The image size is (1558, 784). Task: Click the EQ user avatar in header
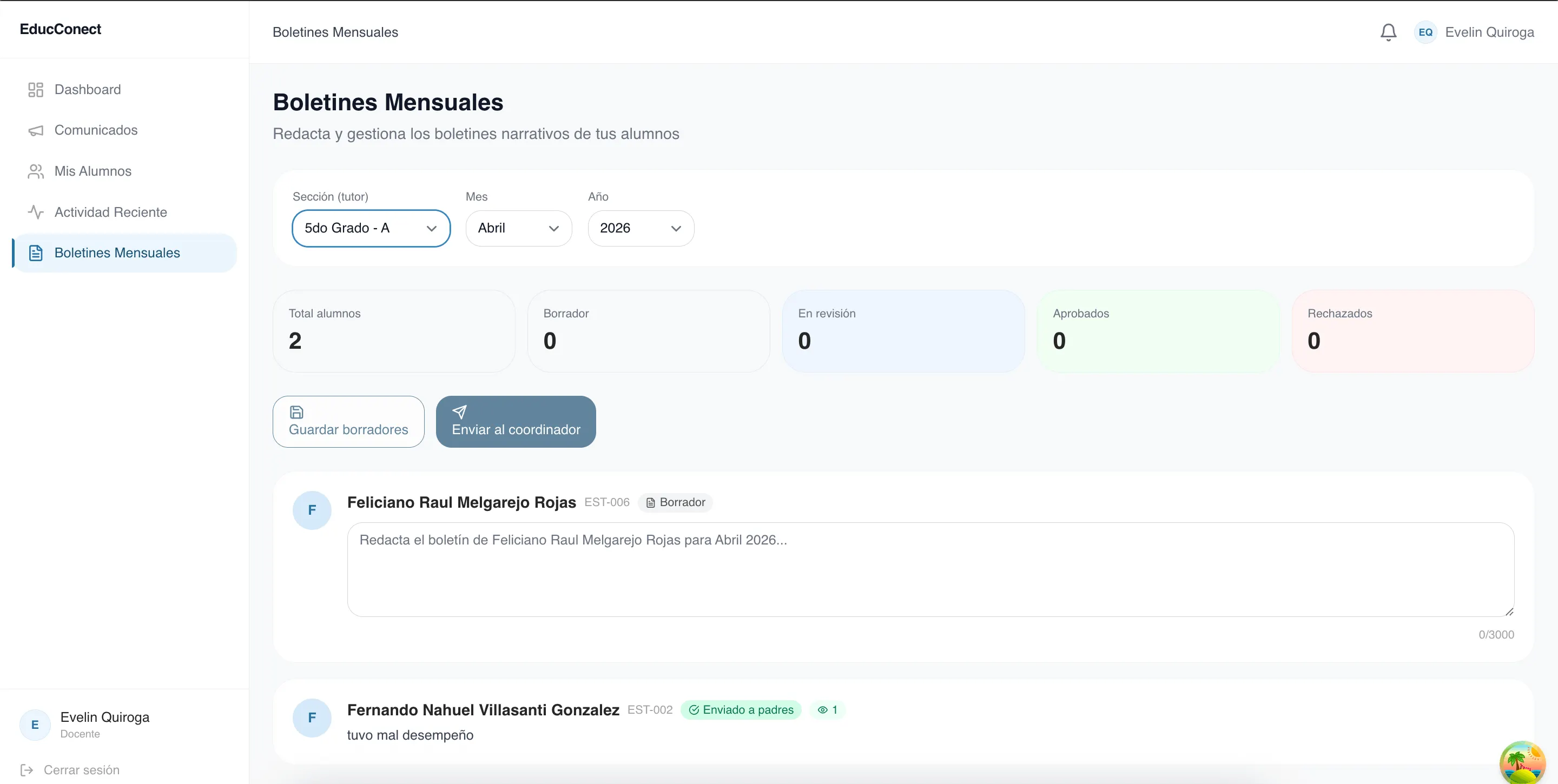point(1425,32)
